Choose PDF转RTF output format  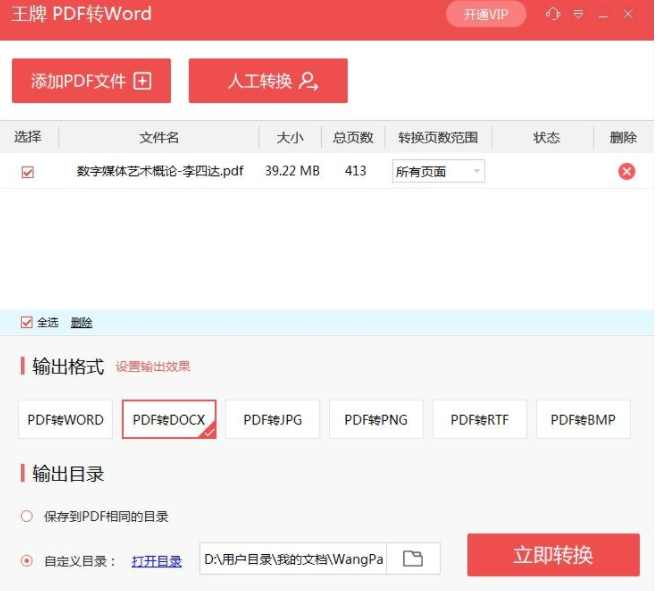(480, 420)
